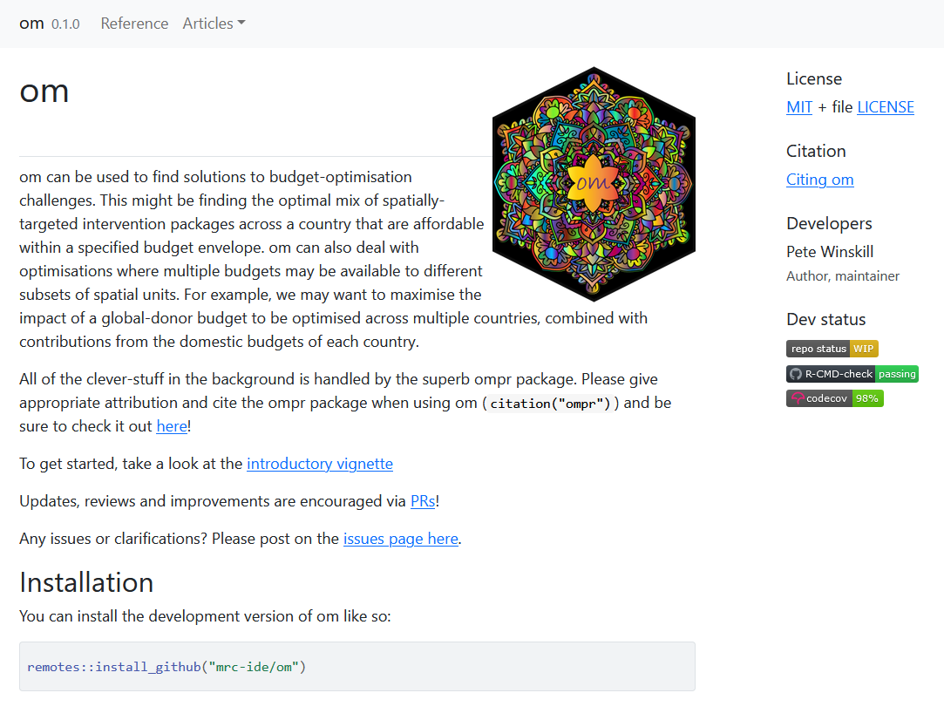
Task: Open the LICENSE file link
Action: (885, 107)
